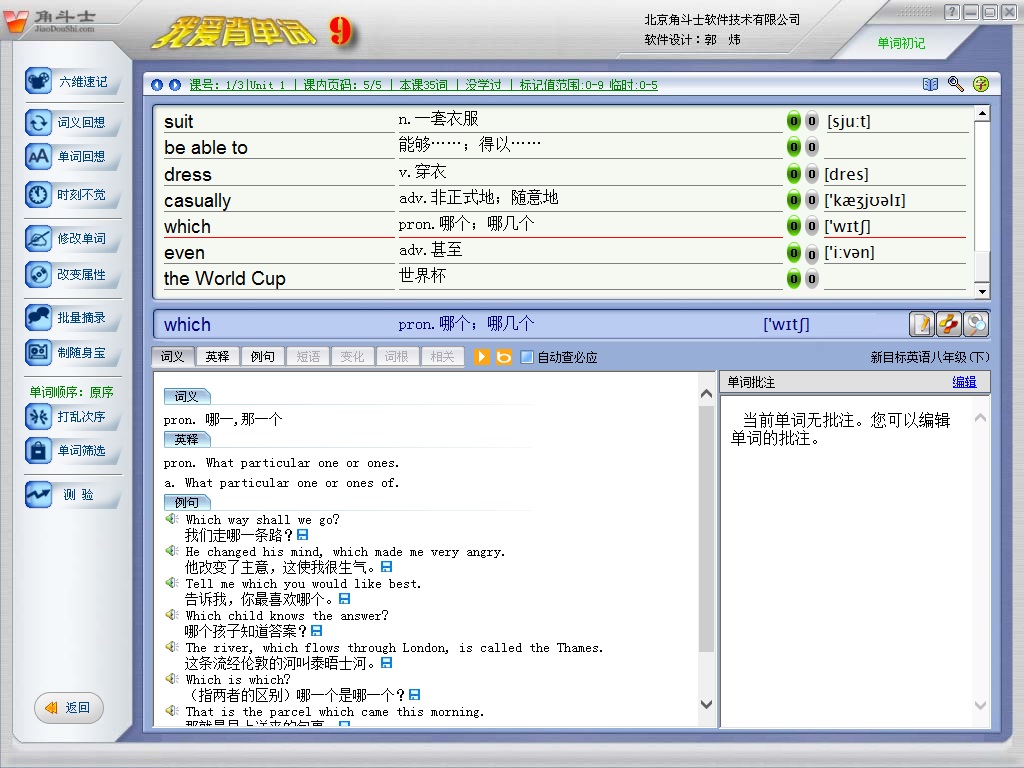The image size is (1024, 768).
Task: Toggle the gray marker for 'the World Cup'
Action: tap(812, 279)
